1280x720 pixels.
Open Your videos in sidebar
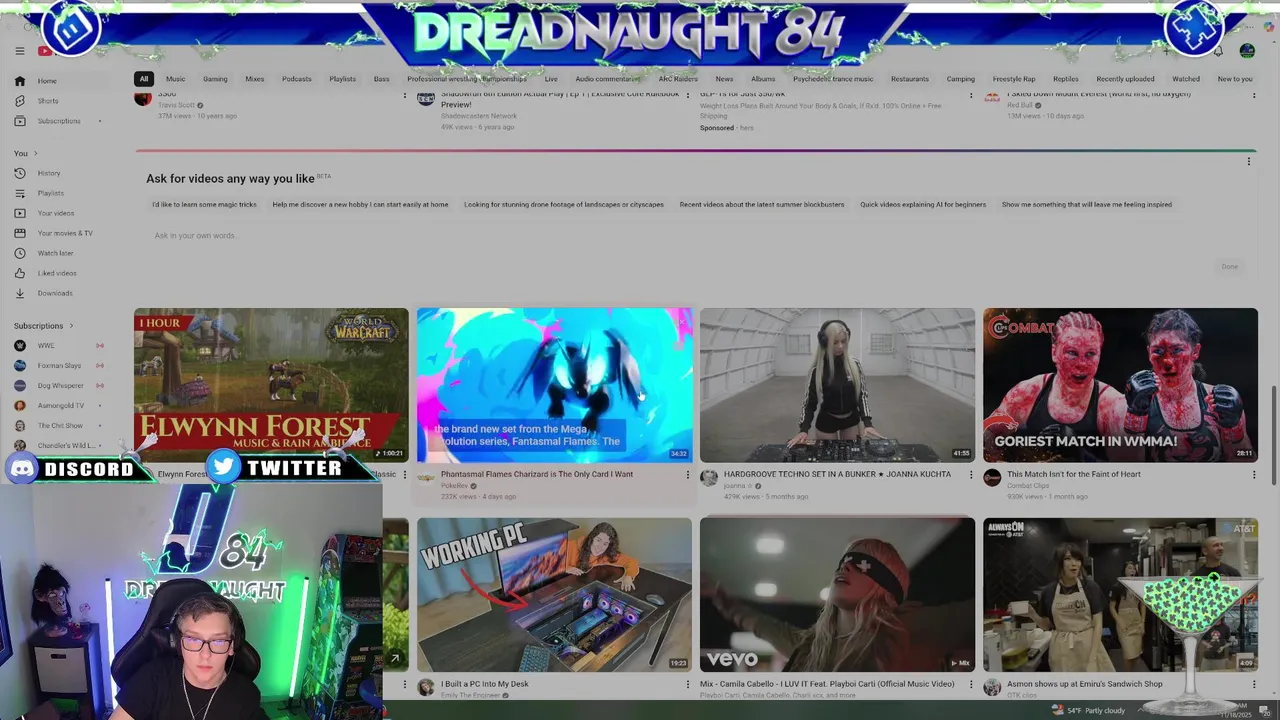(56, 213)
